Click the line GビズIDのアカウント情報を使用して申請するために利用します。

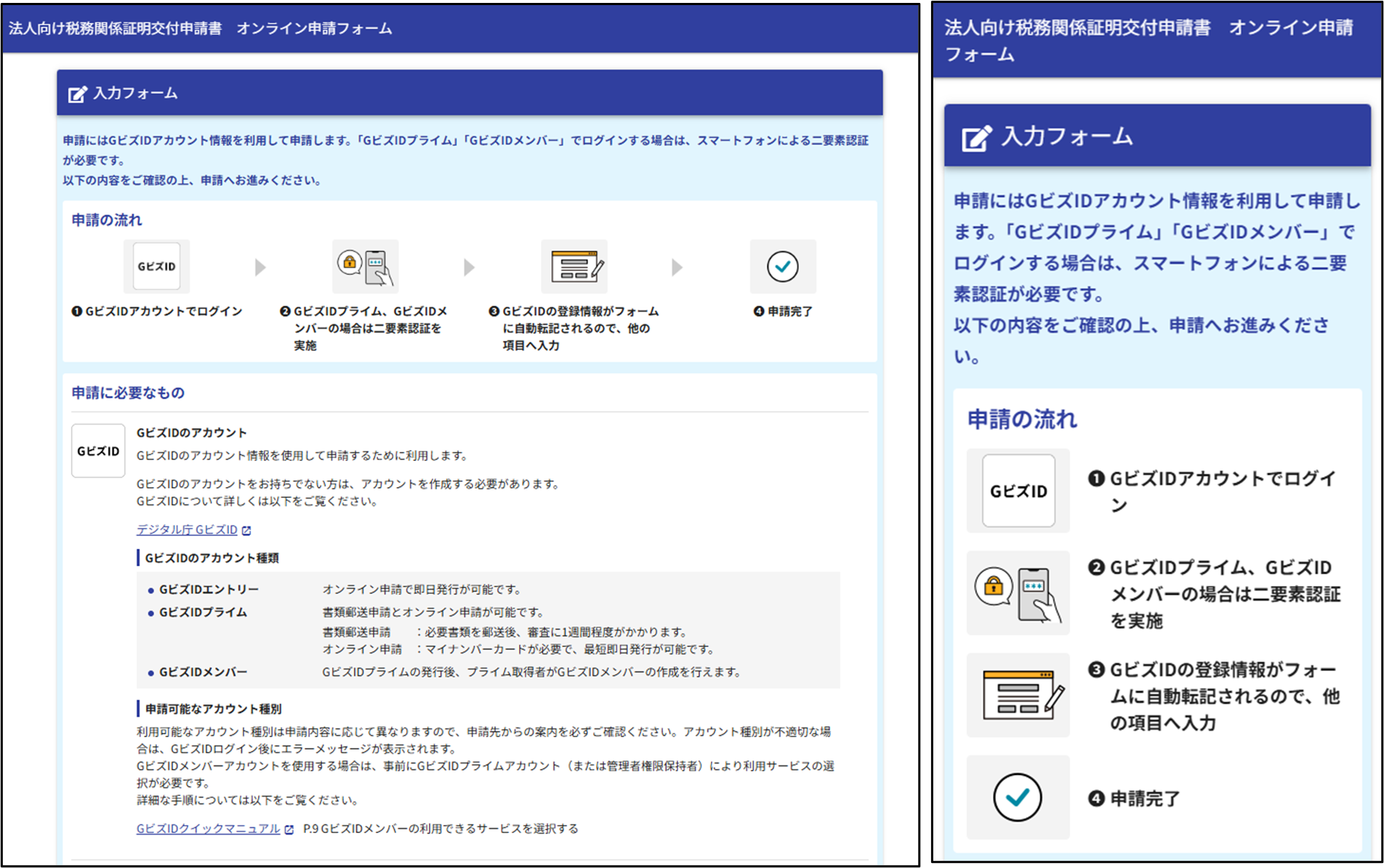click(302, 456)
